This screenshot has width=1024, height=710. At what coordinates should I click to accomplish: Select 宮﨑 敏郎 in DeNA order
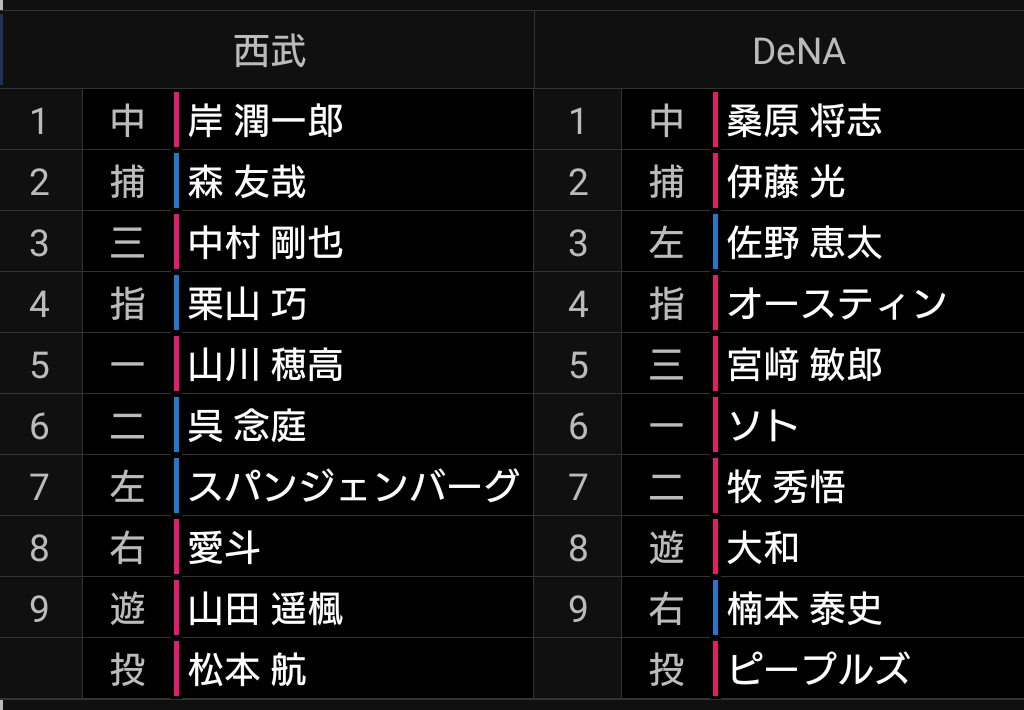tap(805, 365)
